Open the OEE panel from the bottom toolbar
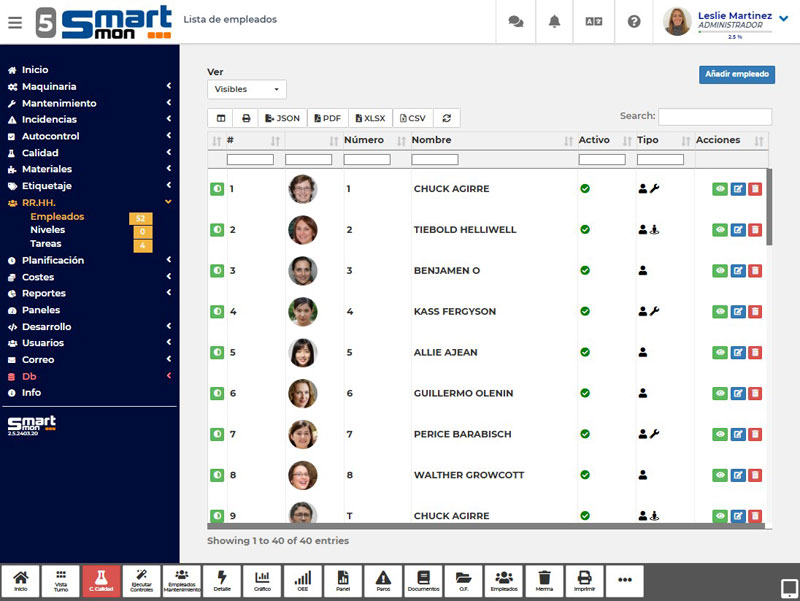This screenshot has width=800, height=601. coord(302,580)
